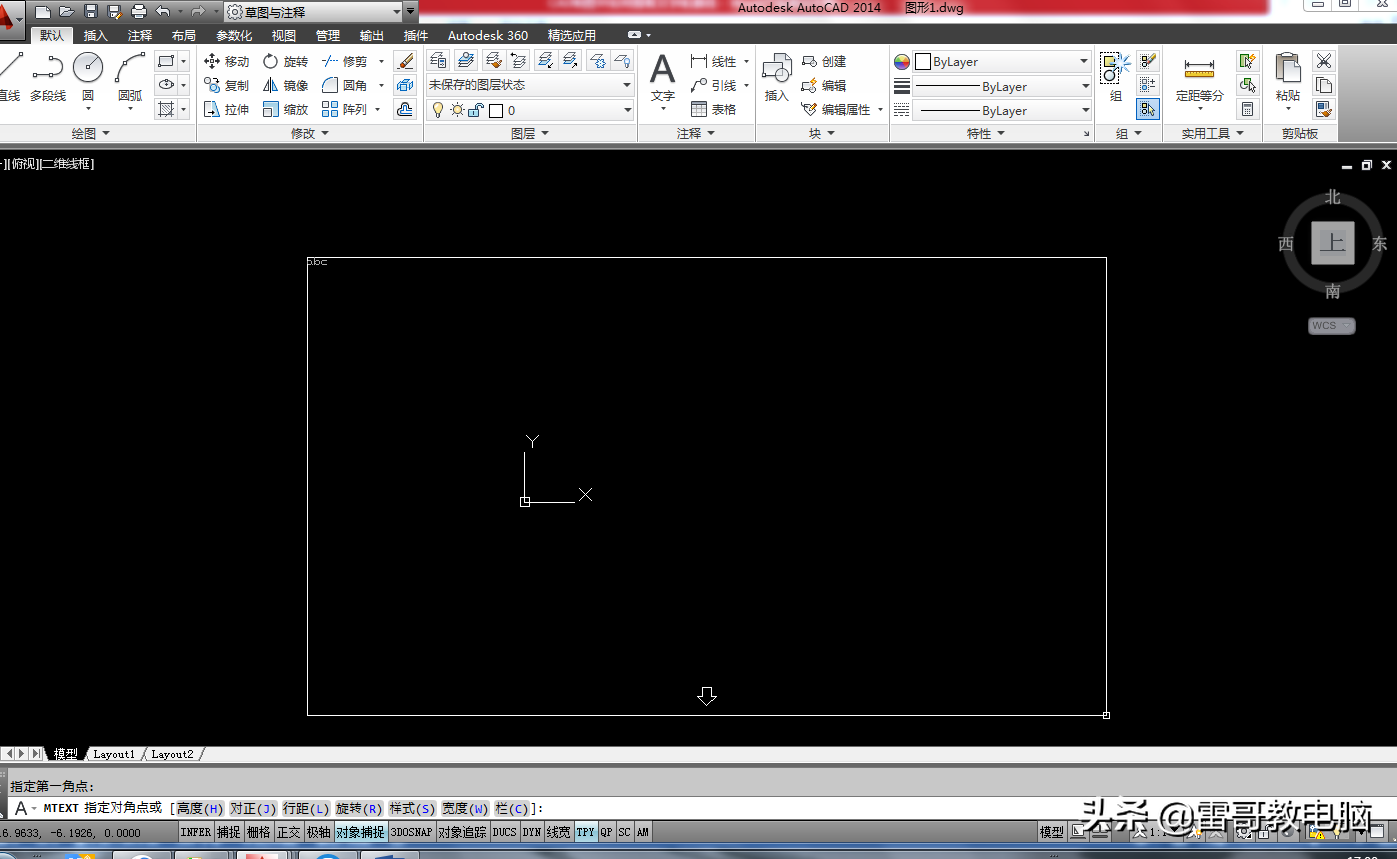
Task: Click the Create block (创建) tool
Action: pos(824,61)
